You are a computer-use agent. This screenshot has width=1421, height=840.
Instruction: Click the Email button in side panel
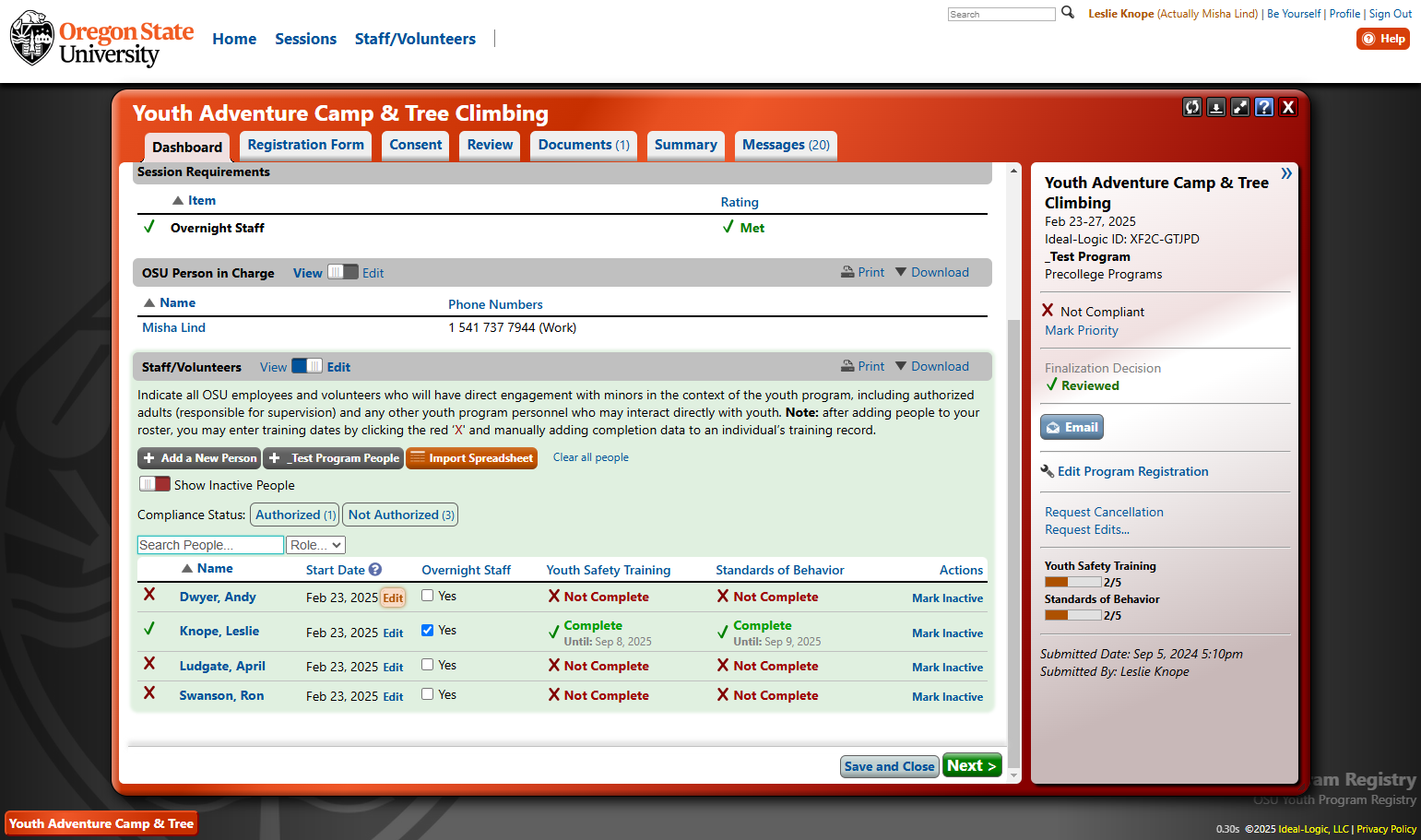click(x=1072, y=427)
